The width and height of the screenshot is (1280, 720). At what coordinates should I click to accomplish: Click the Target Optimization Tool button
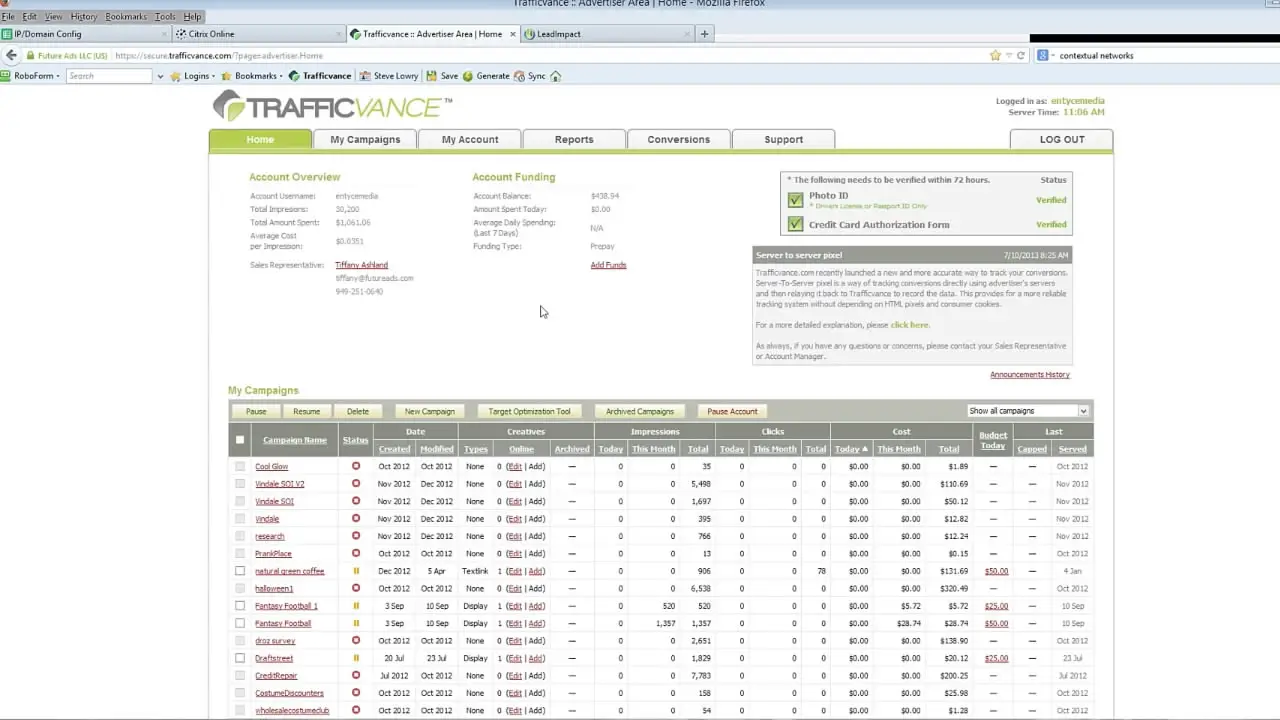tap(529, 411)
